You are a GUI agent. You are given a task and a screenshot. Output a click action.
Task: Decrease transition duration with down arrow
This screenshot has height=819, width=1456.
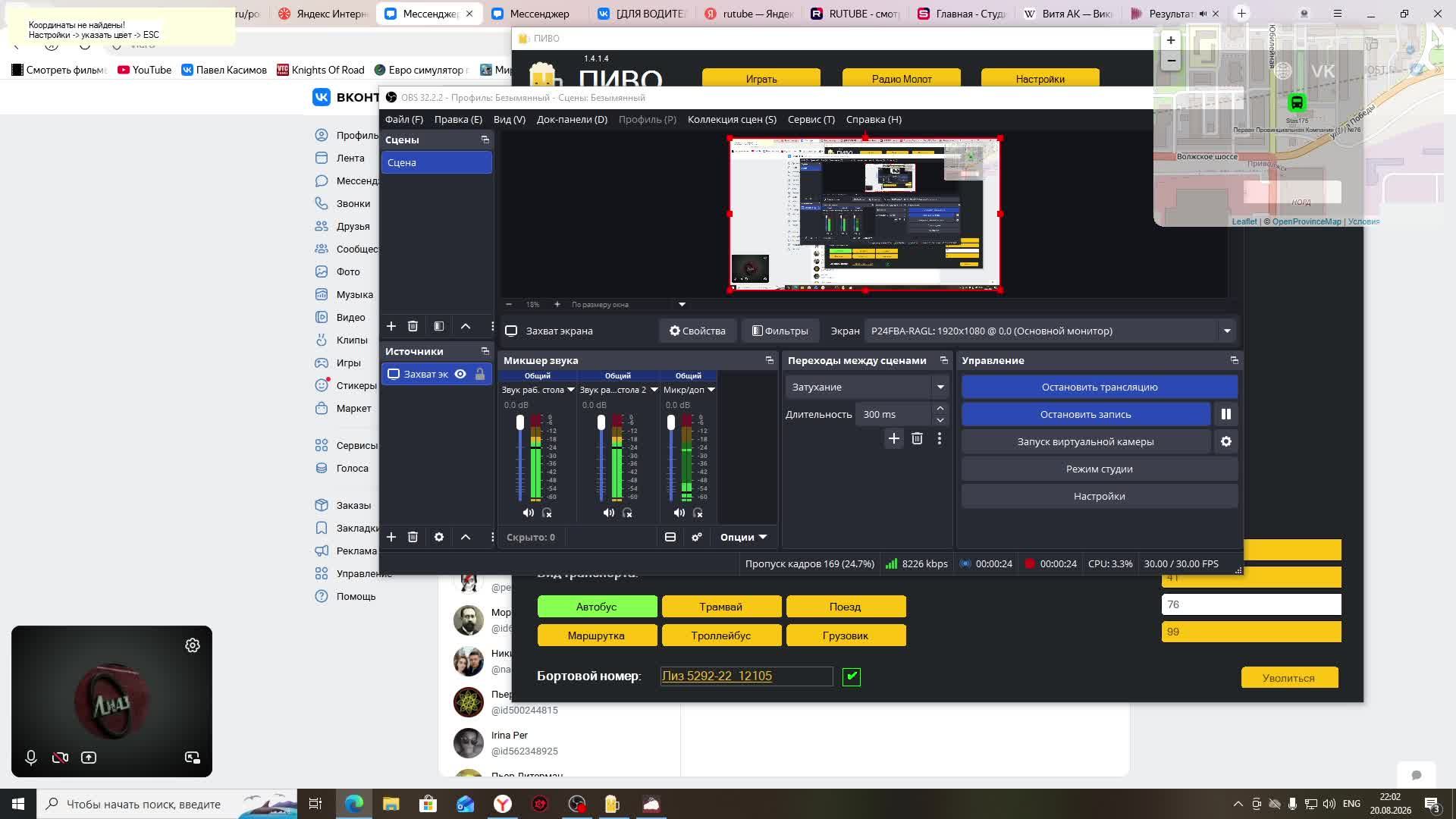(940, 420)
